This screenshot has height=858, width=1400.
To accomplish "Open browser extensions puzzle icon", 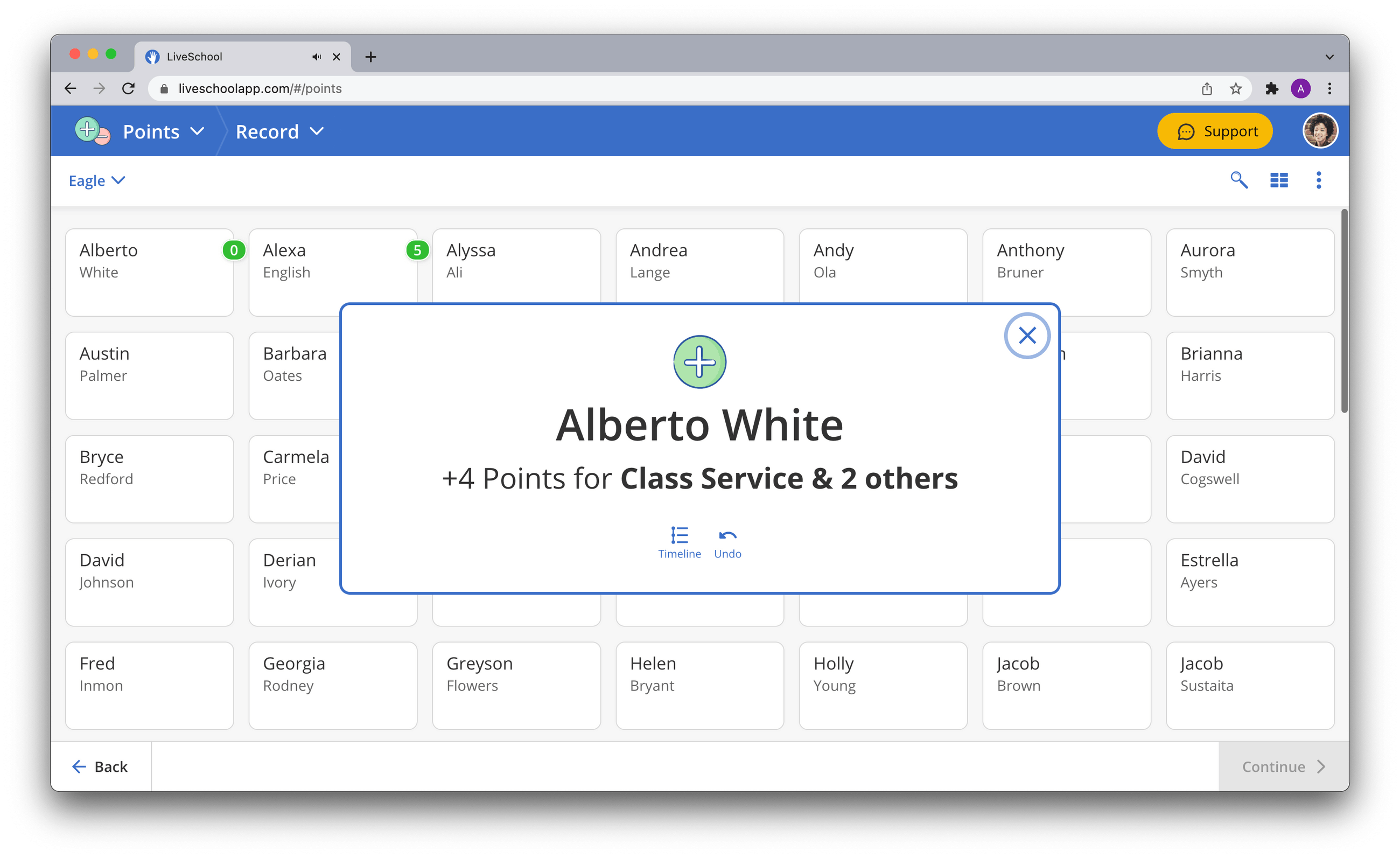I will point(1272,89).
